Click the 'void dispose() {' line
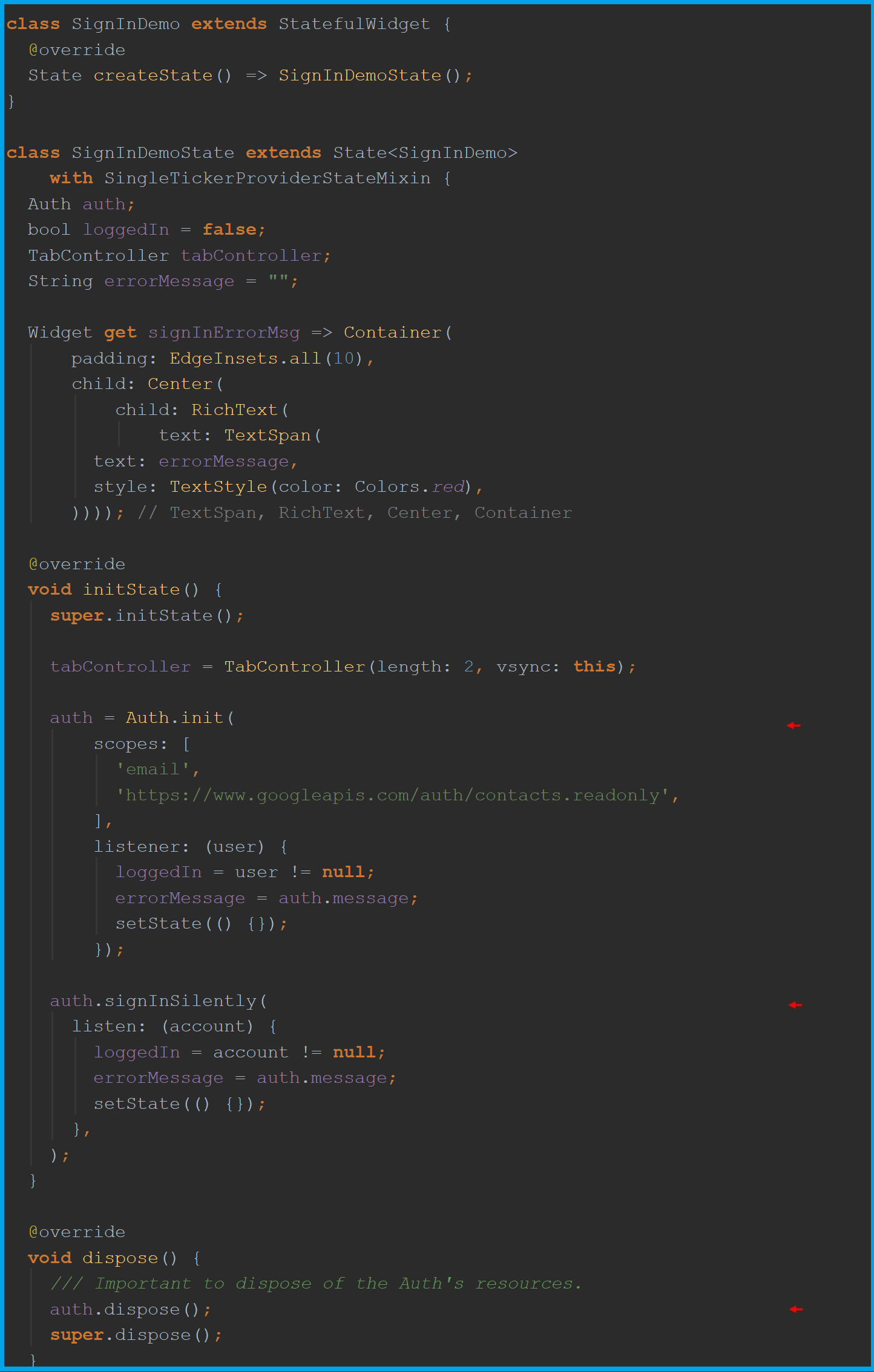This screenshot has height=1372, width=874. click(x=114, y=1258)
